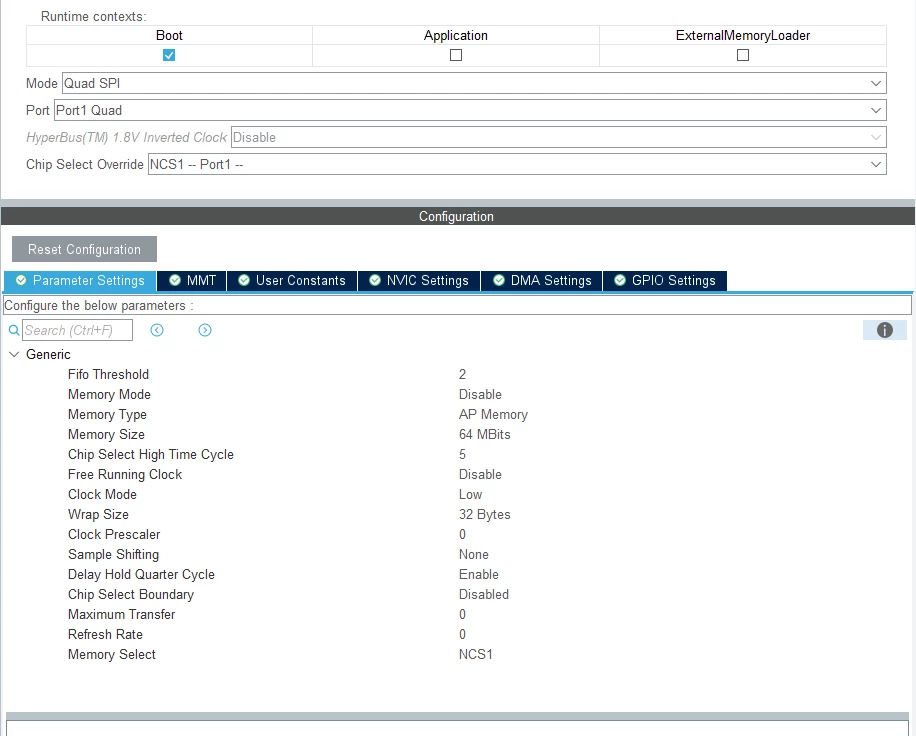
Task: Enable the Application runtime context checkbox
Action: tap(456, 55)
